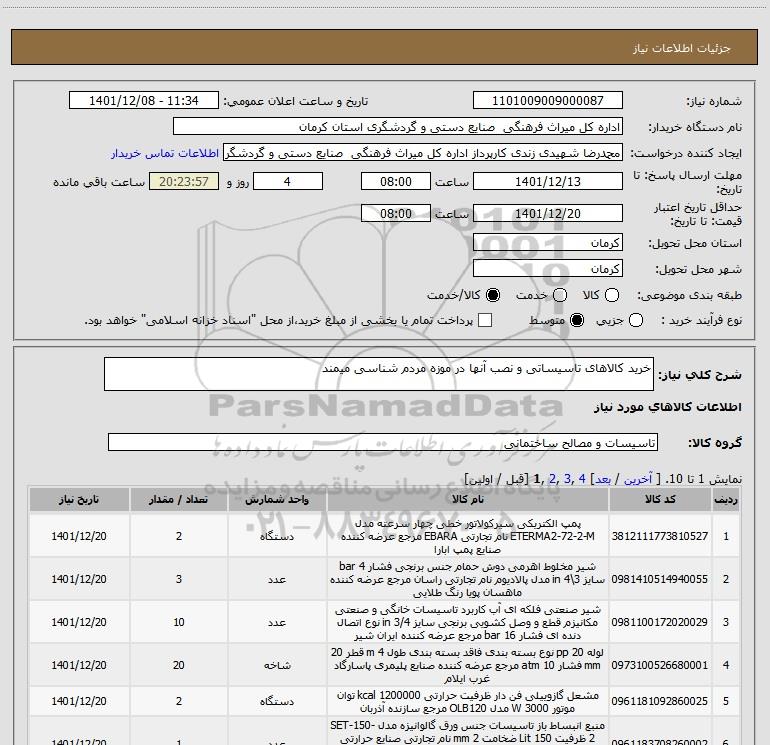The image size is (770, 745).
Task: Click the remaining time field 20:23:57
Action: 184,182
